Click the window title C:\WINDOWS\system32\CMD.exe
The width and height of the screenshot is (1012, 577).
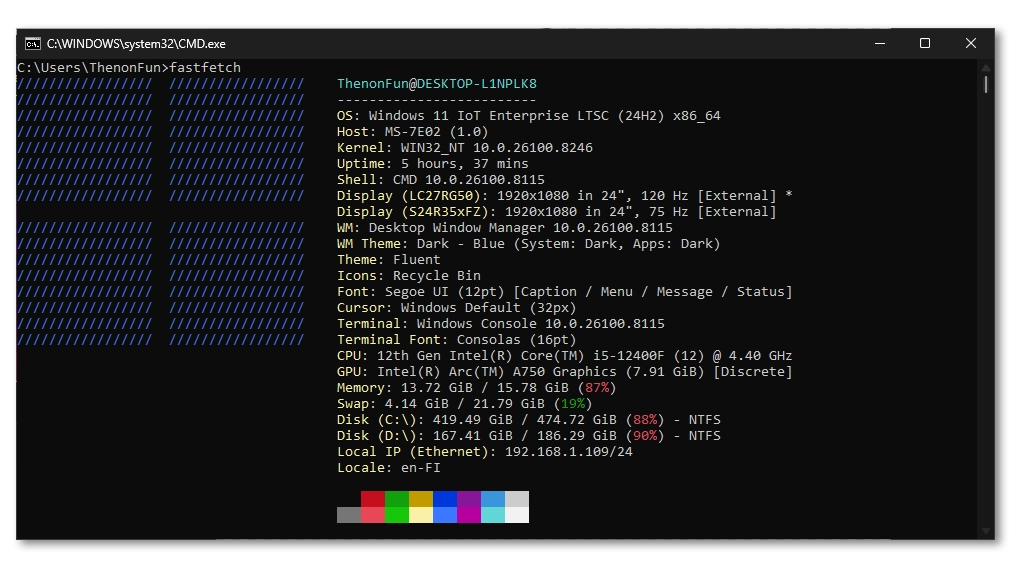point(136,44)
